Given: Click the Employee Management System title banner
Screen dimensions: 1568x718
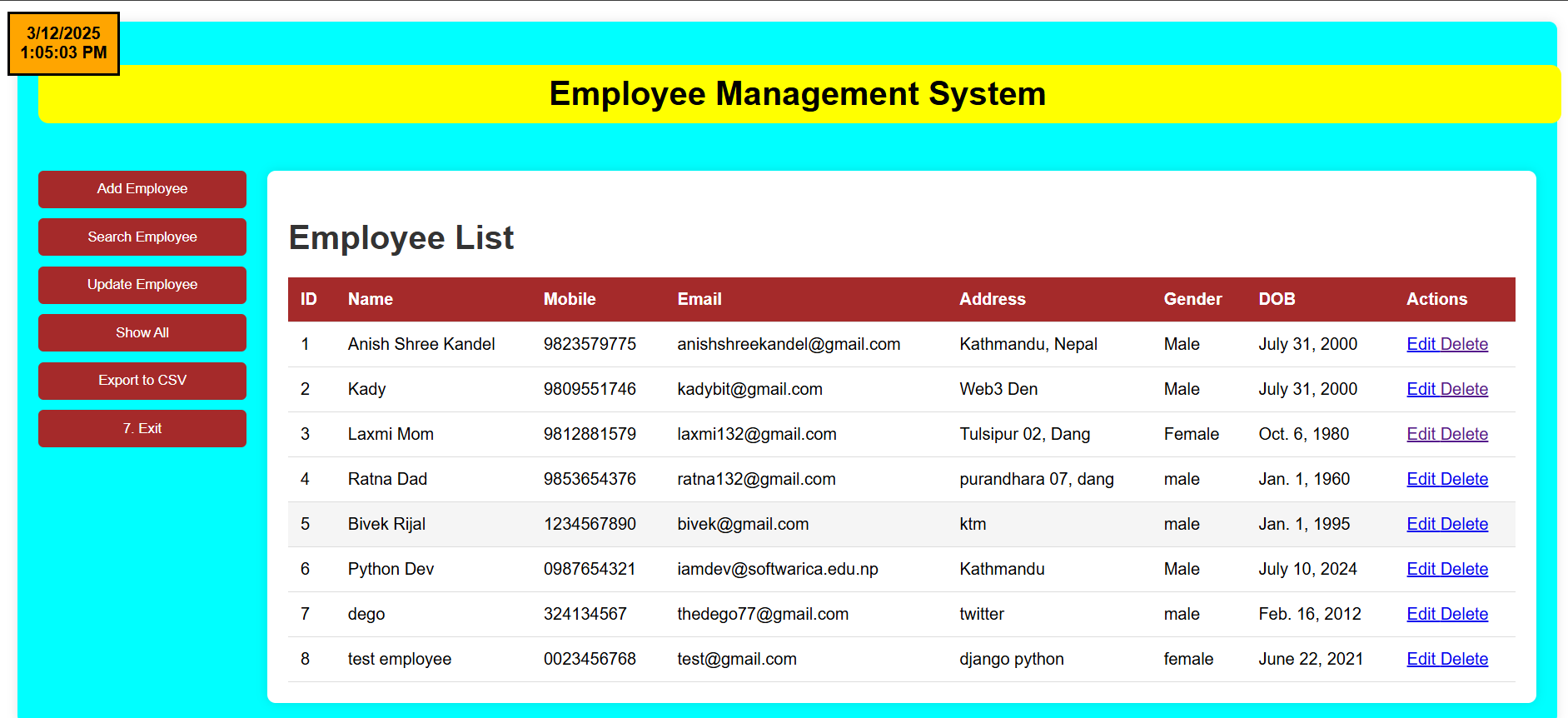Looking at the screenshot, I should pyautogui.click(x=799, y=94).
